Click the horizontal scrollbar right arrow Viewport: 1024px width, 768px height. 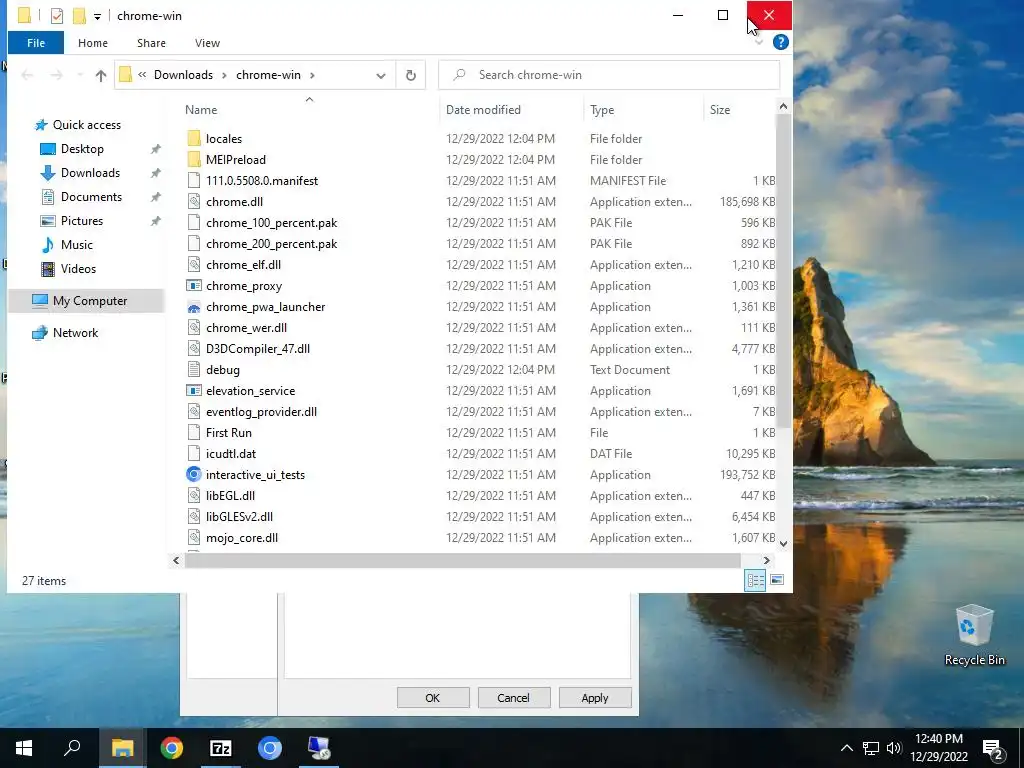pos(767,560)
